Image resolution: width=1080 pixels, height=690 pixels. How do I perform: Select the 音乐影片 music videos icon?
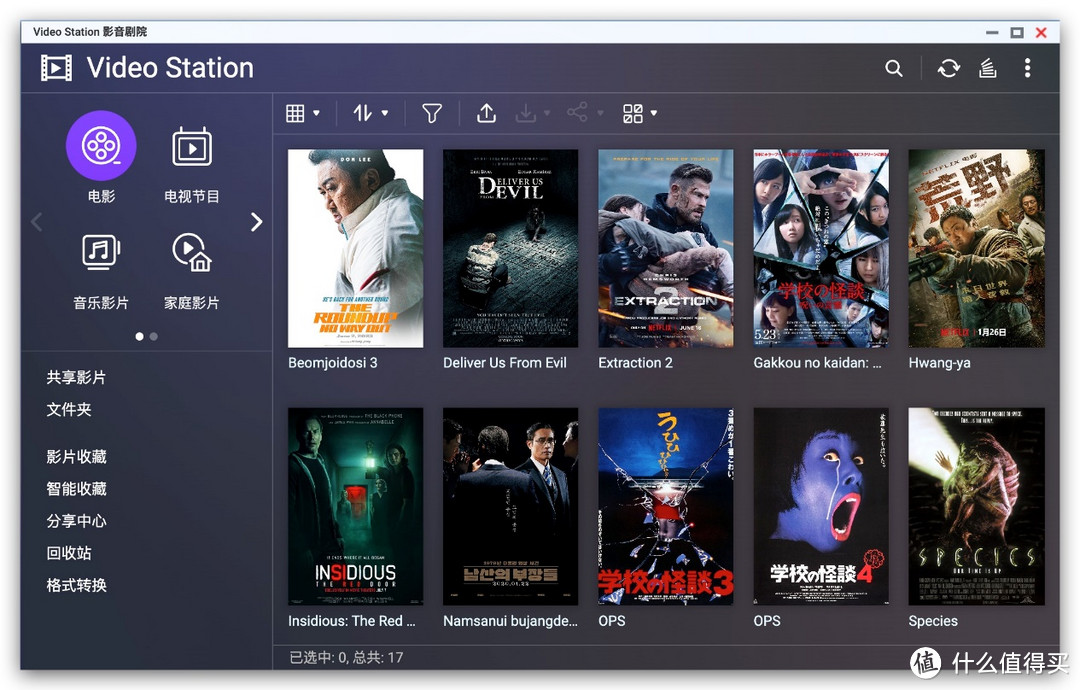[x=101, y=251]
